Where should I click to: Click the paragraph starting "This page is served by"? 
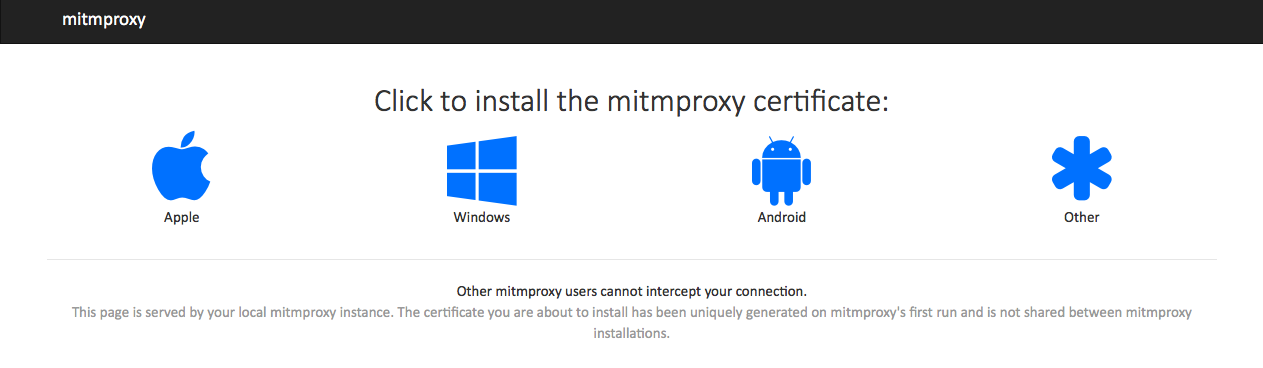pos(631,323)
